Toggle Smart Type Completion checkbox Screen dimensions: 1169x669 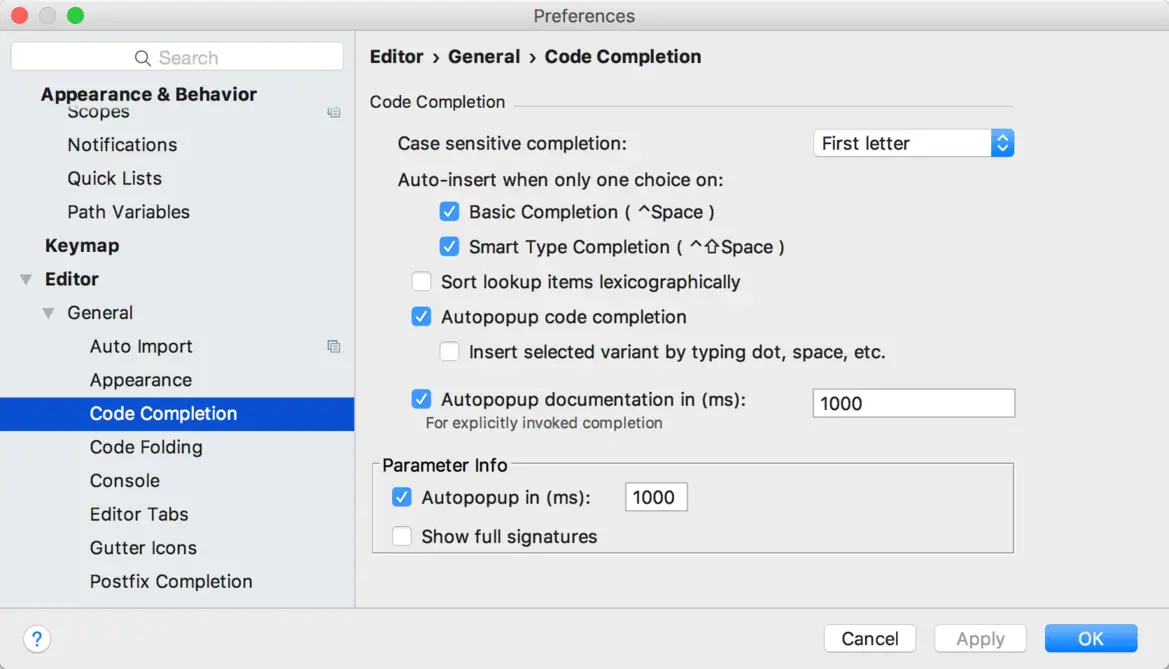pyautogui.click(x=449, y=247)
